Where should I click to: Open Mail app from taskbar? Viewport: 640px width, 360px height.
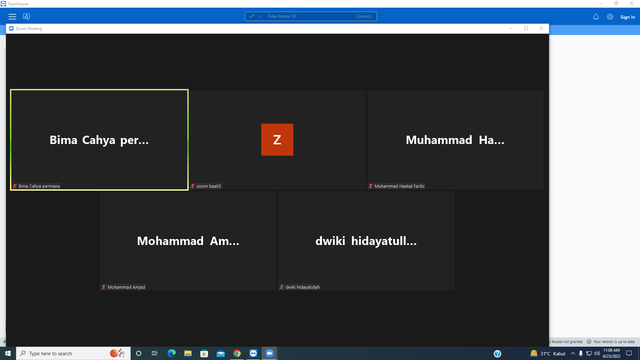coord(220,353)
